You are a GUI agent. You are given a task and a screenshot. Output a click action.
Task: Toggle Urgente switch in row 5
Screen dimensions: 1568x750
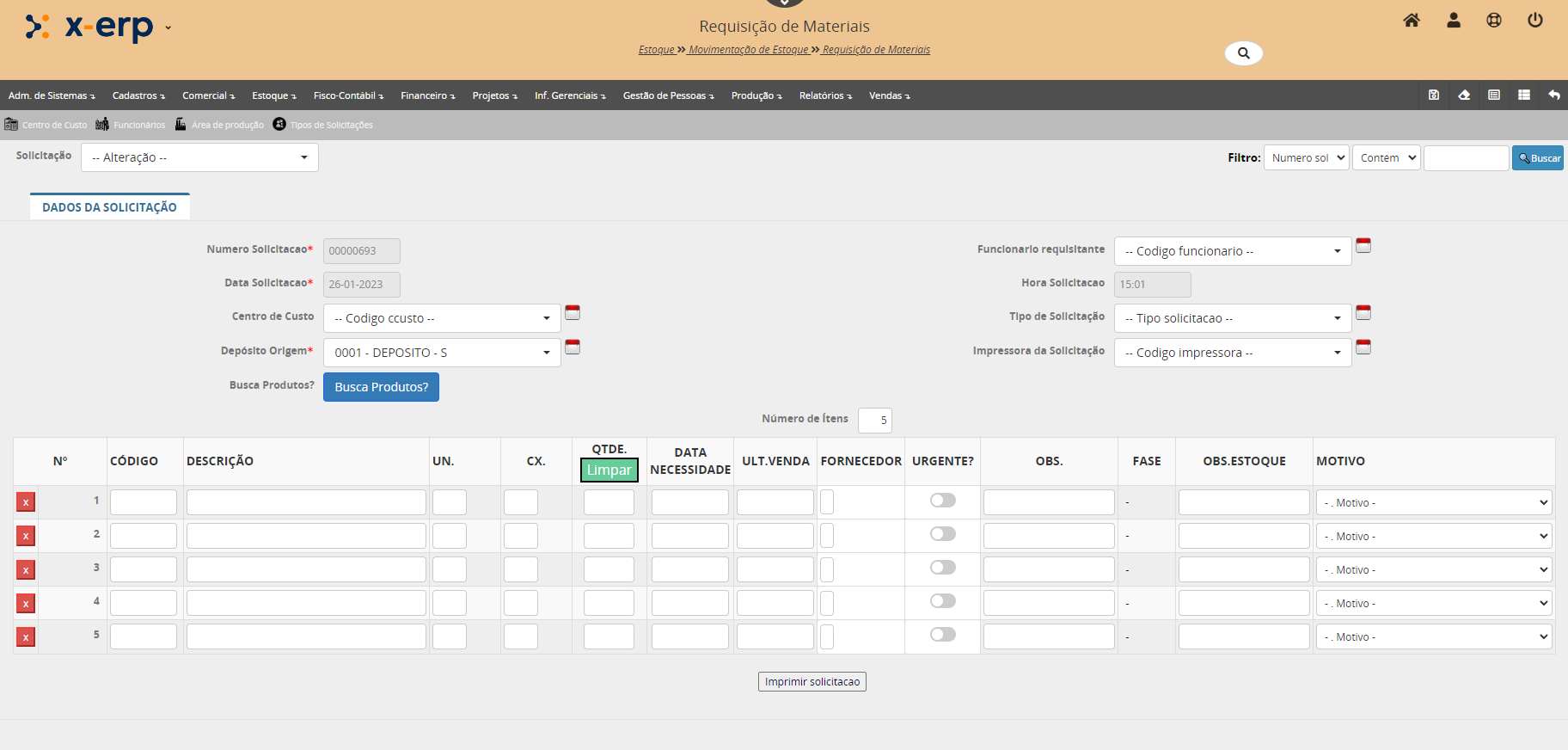pyautogui.click(x=942, y=635)
